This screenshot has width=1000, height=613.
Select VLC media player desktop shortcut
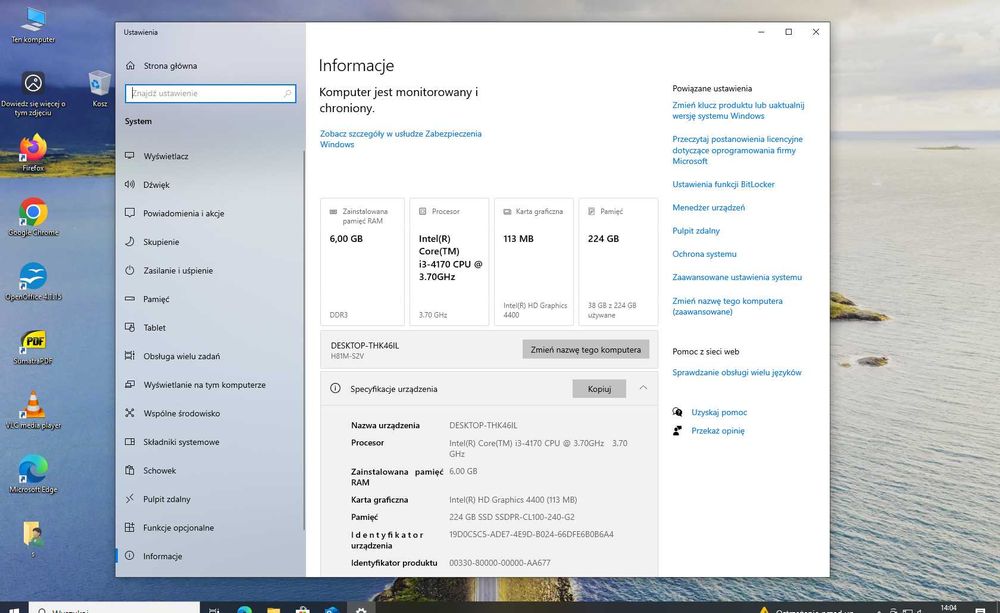[33, 410]
